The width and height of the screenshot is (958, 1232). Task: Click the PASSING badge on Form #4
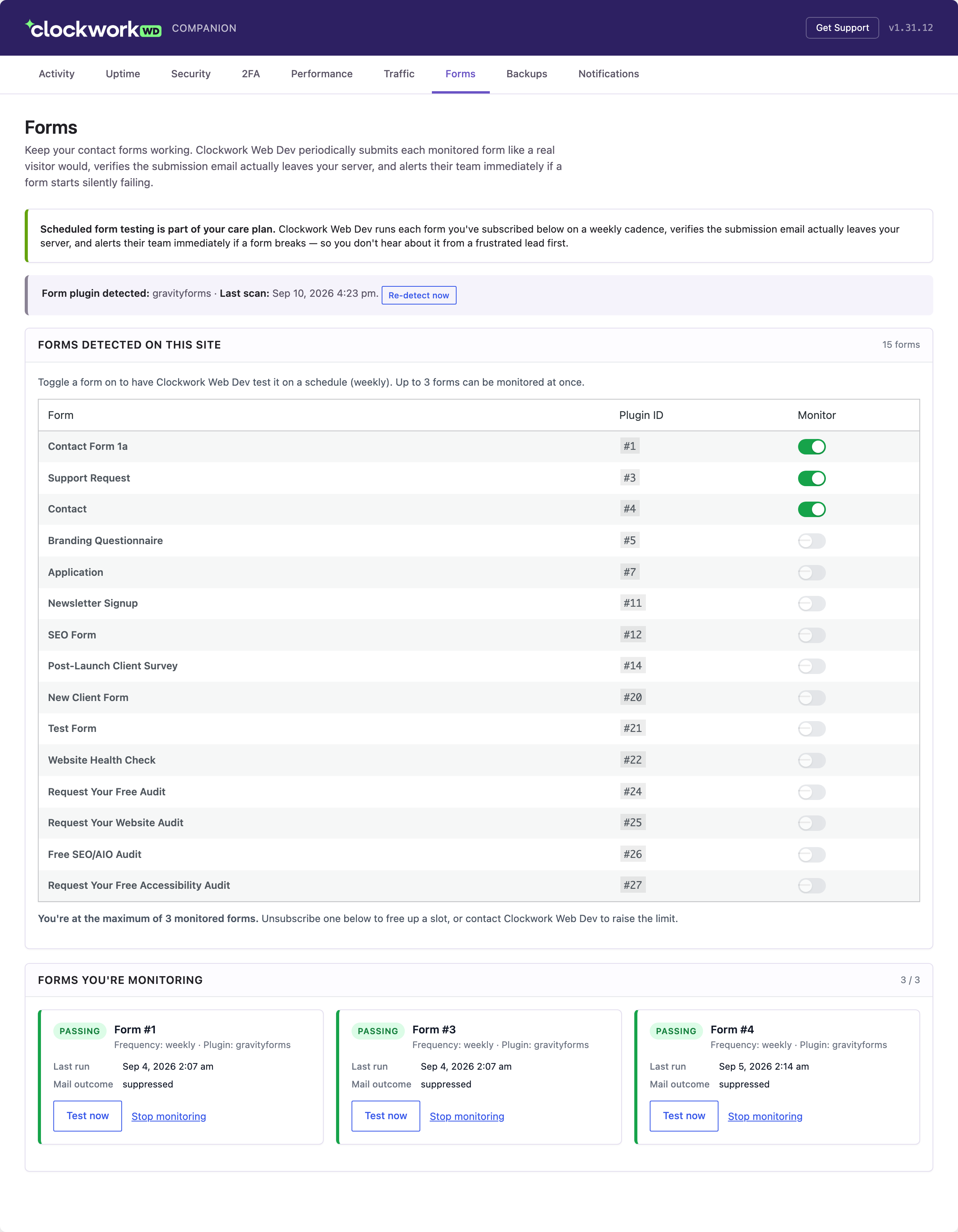click(x=676, y=1031)
